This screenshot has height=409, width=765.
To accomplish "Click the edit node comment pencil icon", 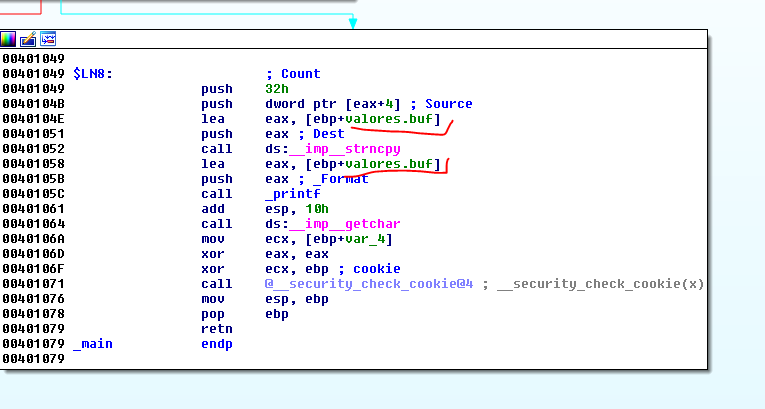I will (x=28, y=39).
